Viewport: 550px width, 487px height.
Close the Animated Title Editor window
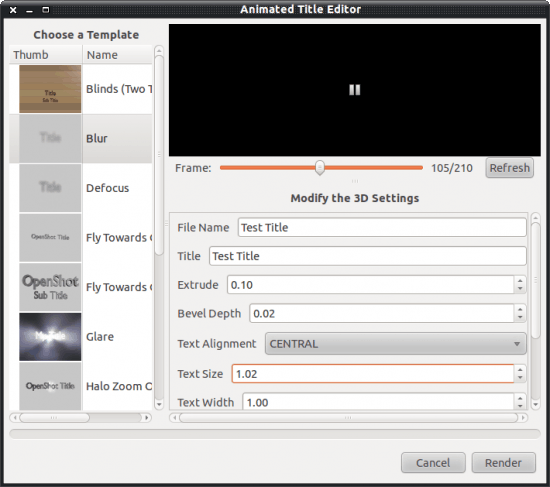click(13, 10)
